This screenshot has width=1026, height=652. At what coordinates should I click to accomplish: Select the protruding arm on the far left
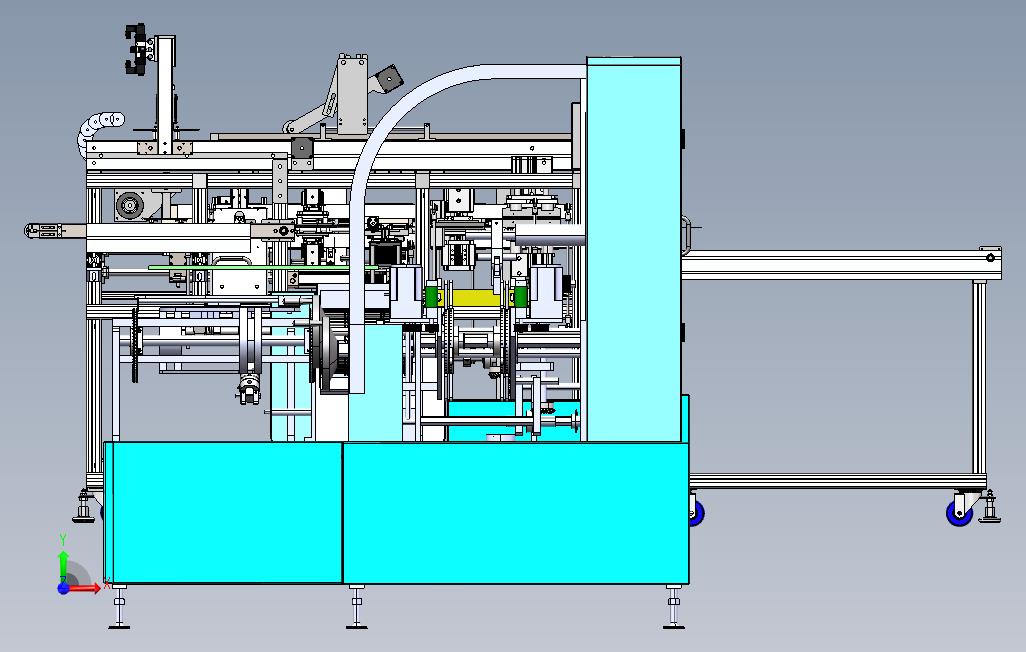(x=56, y=230)
